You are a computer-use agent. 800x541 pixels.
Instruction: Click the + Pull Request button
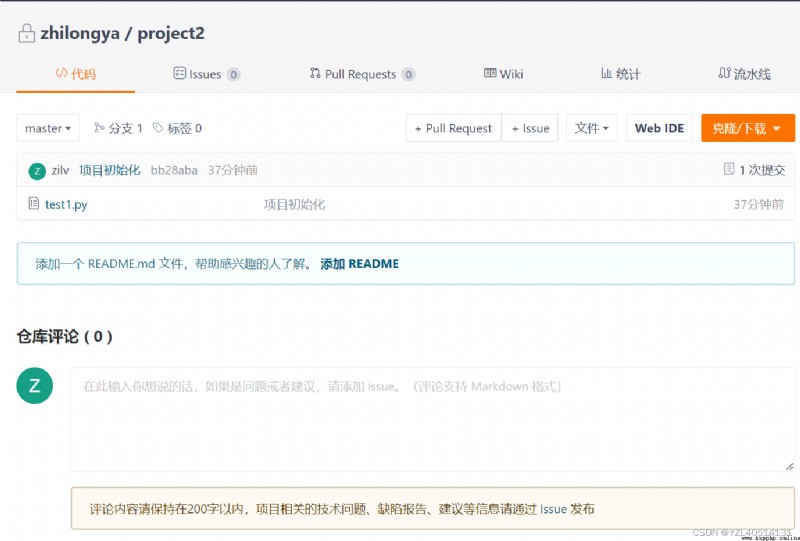(454, 128)
